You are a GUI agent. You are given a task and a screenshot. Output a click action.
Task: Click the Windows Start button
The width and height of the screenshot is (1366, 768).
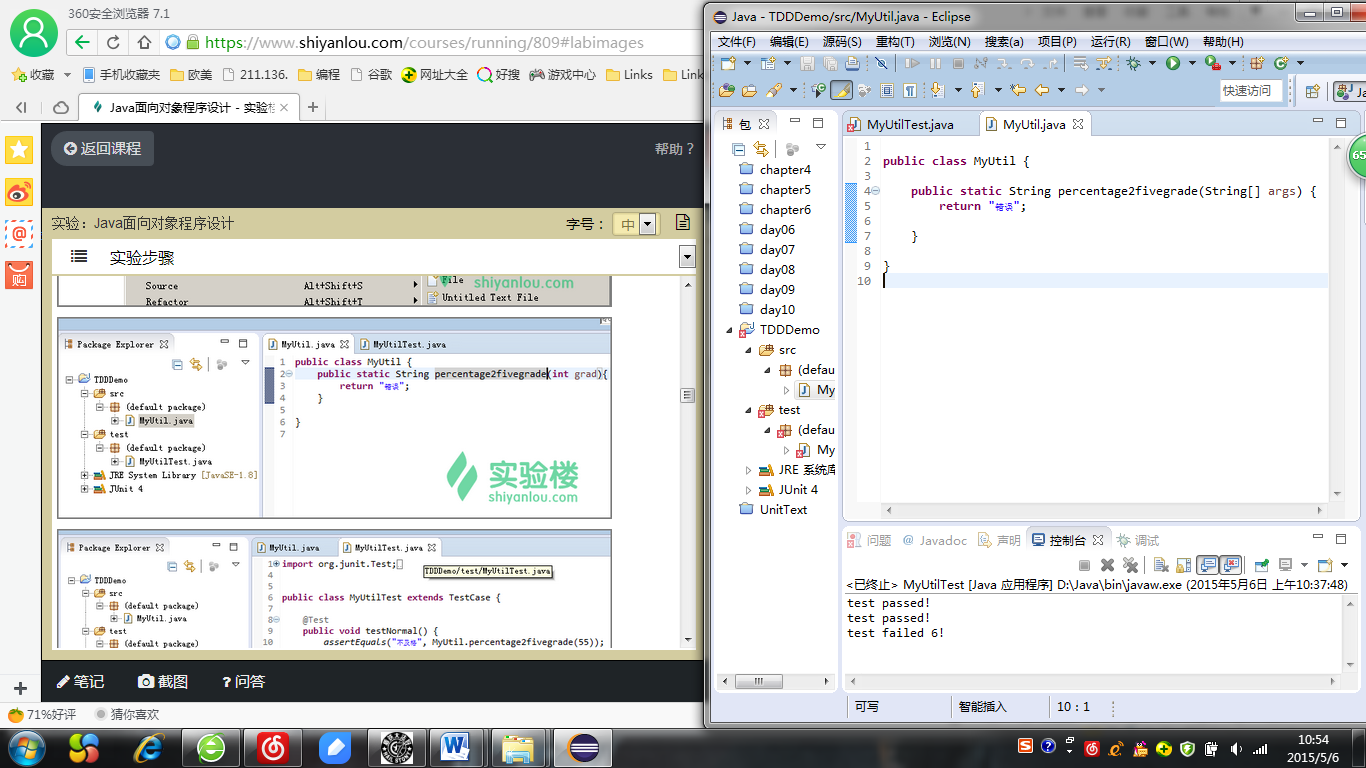[25, 747]
